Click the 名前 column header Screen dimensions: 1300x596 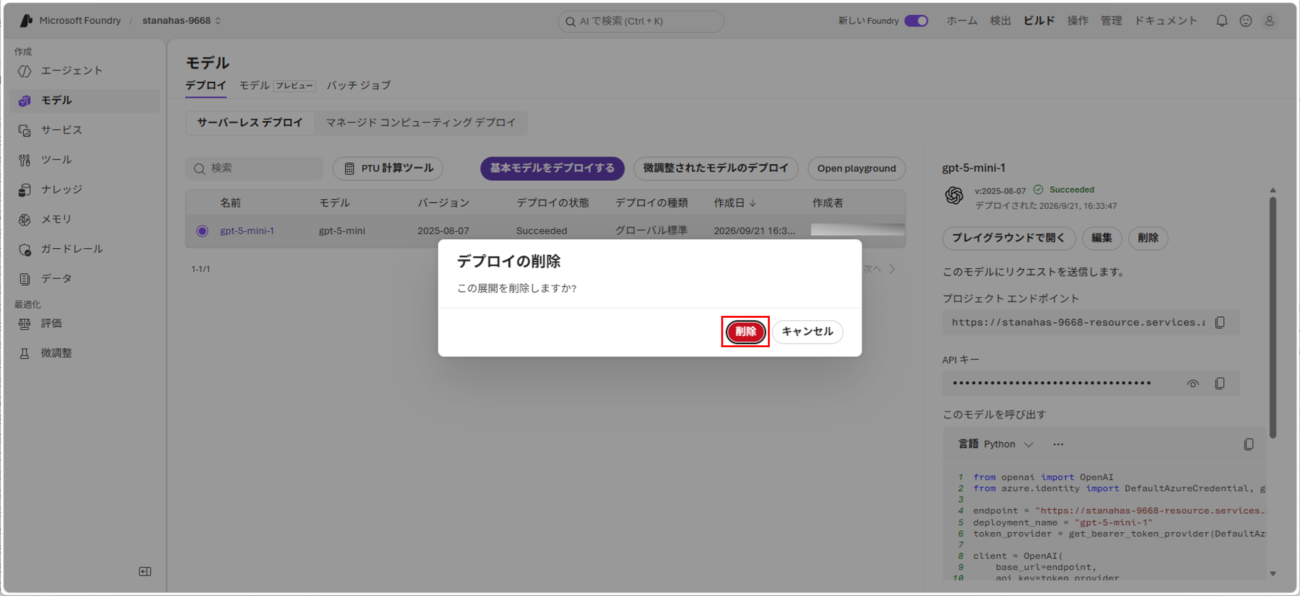pos(230,203)
